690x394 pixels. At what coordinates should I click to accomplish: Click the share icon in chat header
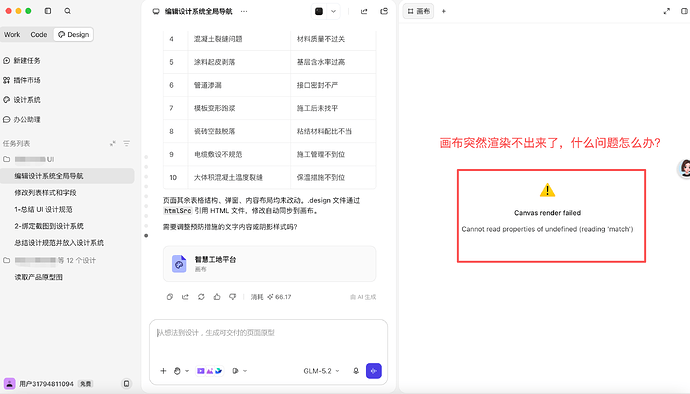tap(364, 11)
